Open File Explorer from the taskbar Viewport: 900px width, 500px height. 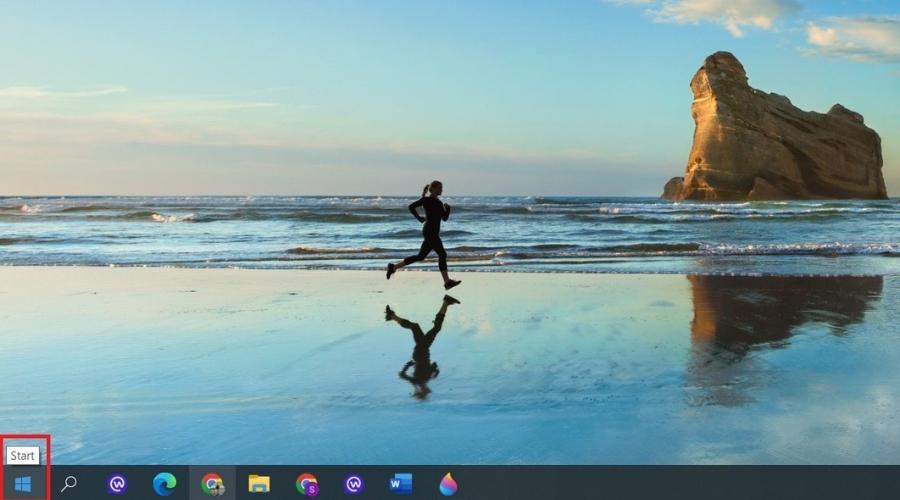pyautogui.click(x=259, y=484)
